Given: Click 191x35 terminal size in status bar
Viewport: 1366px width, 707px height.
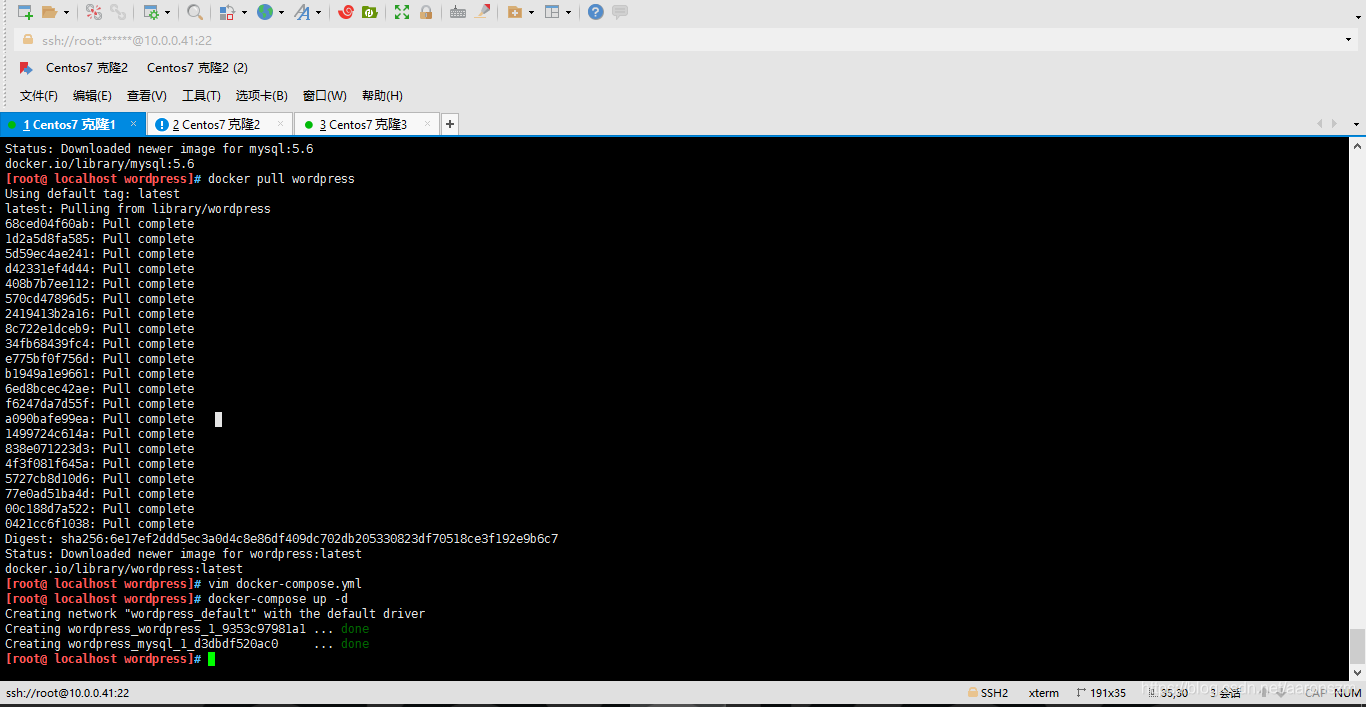Looking at the screenshot, I should coord(1100,693).
